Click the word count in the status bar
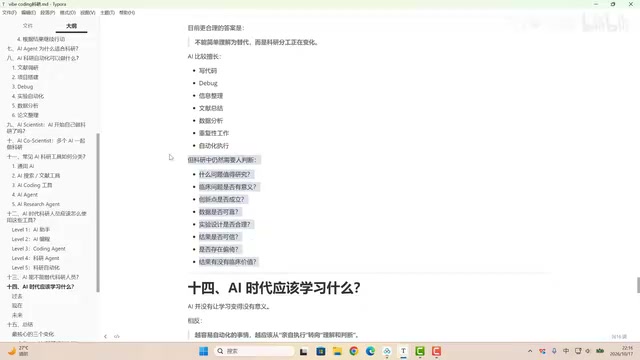Image resolution: width=640 pixels, height=360 pixels. [x=619, y=337]
